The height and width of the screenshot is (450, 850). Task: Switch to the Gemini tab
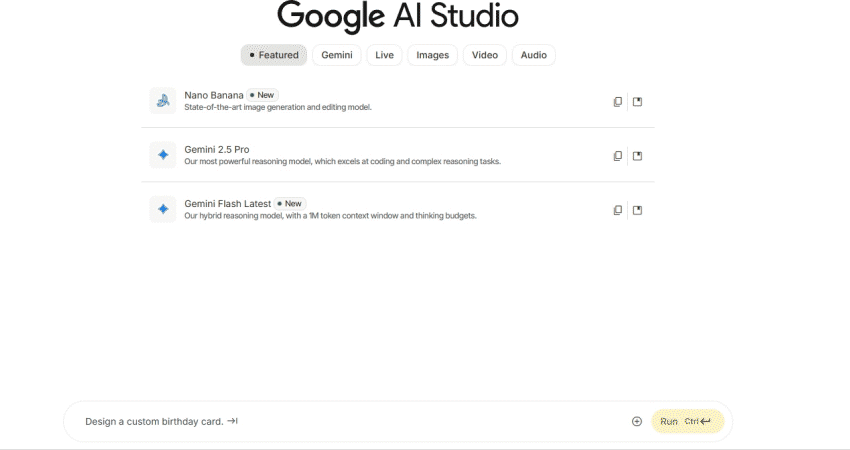[336, 55]
